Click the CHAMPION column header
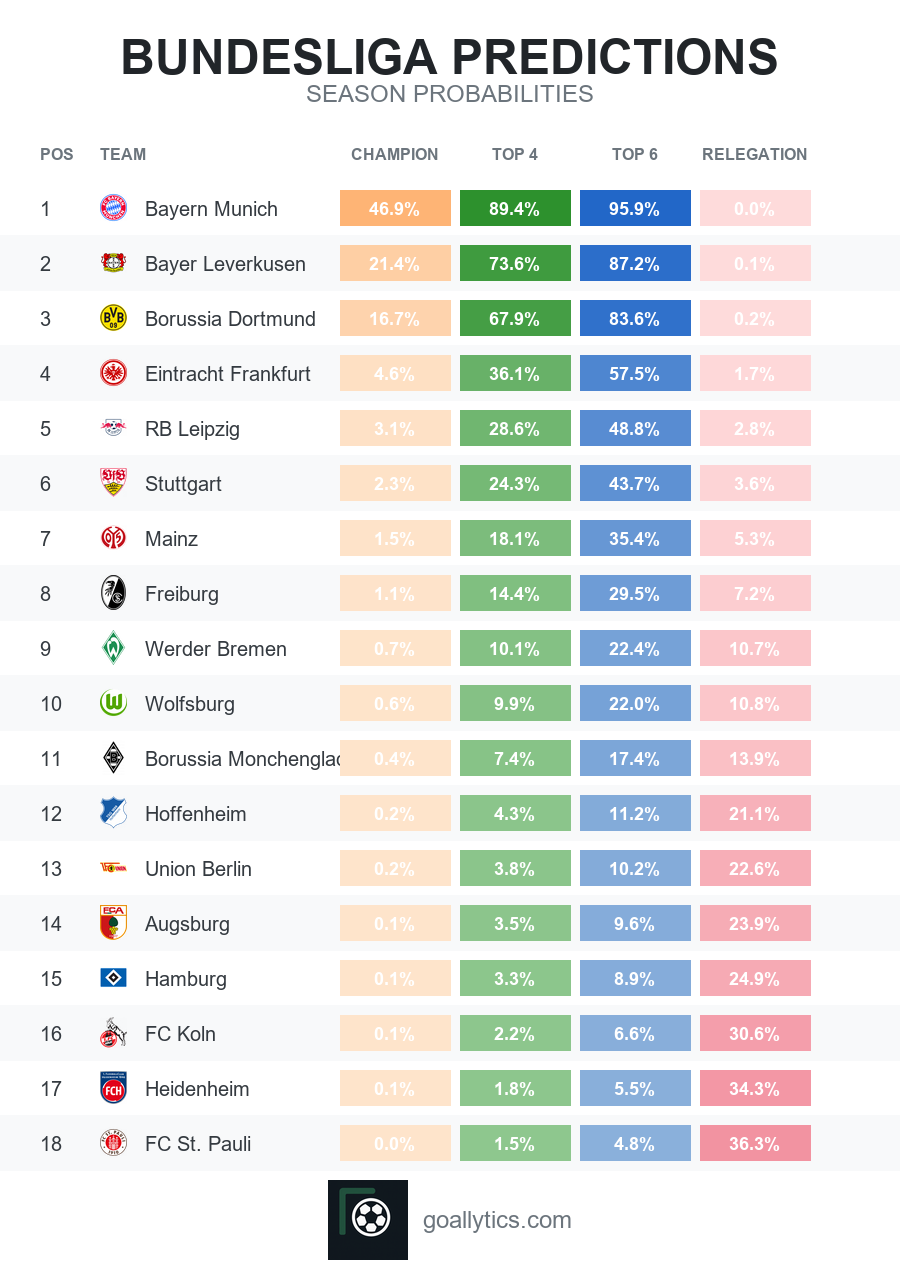Screen dimensions: 900x1270 pyautogui.click(x=395, y=154)
